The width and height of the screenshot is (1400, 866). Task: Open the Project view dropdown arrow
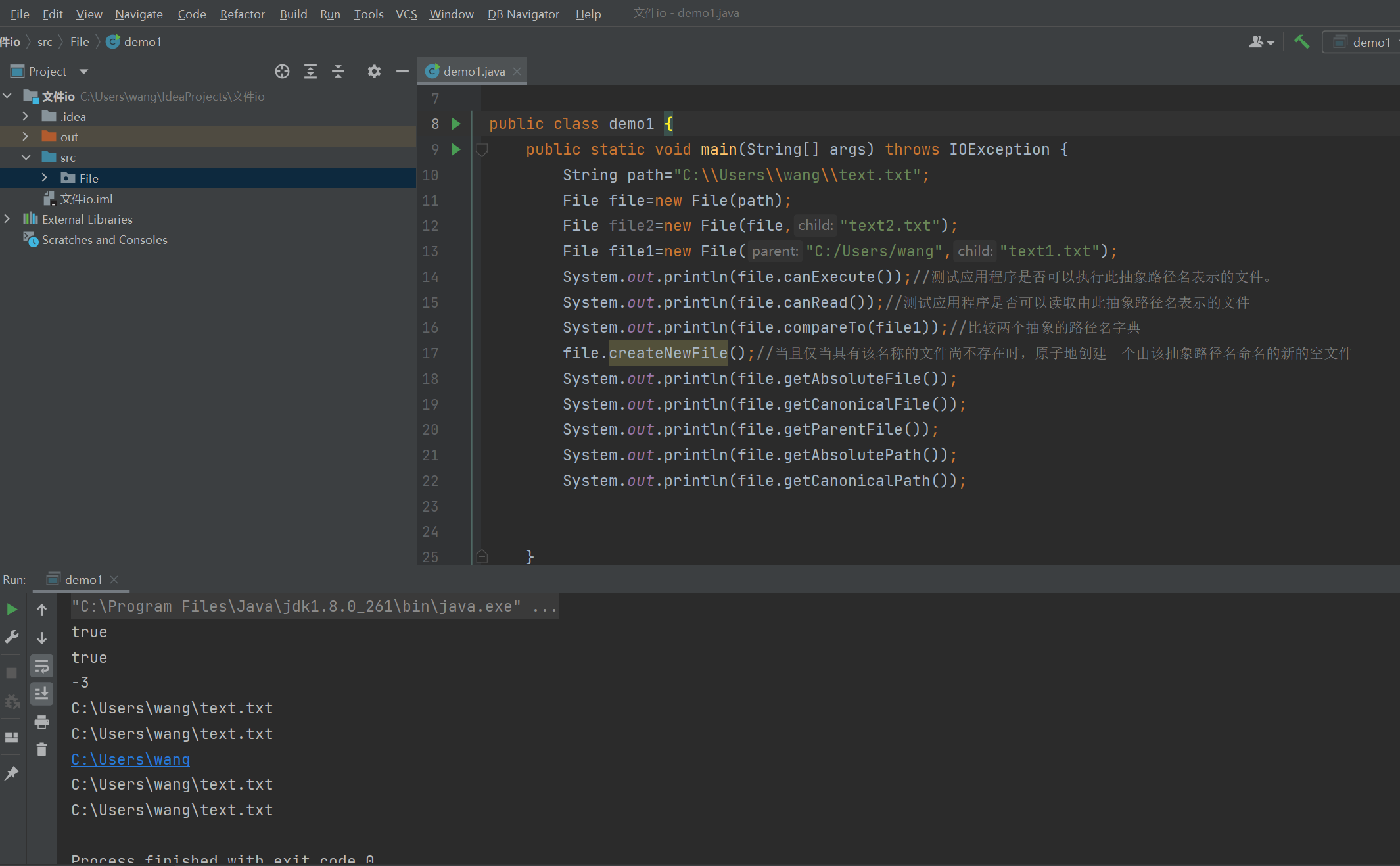pyautogui.click(x=83, y=72)
